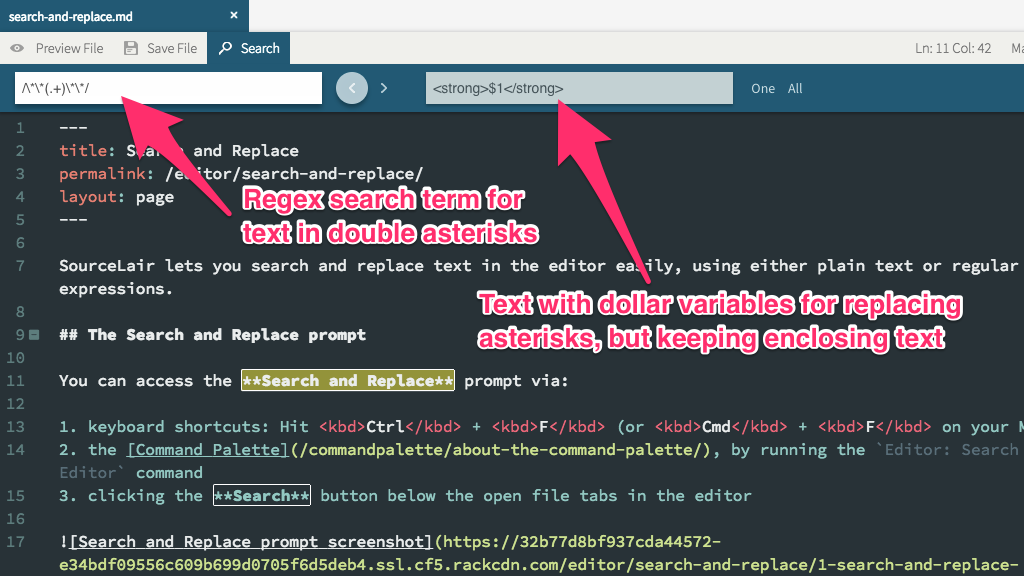Replace all occurrences using the All button
1024x576 pixels.
click(x=795, y=88)
